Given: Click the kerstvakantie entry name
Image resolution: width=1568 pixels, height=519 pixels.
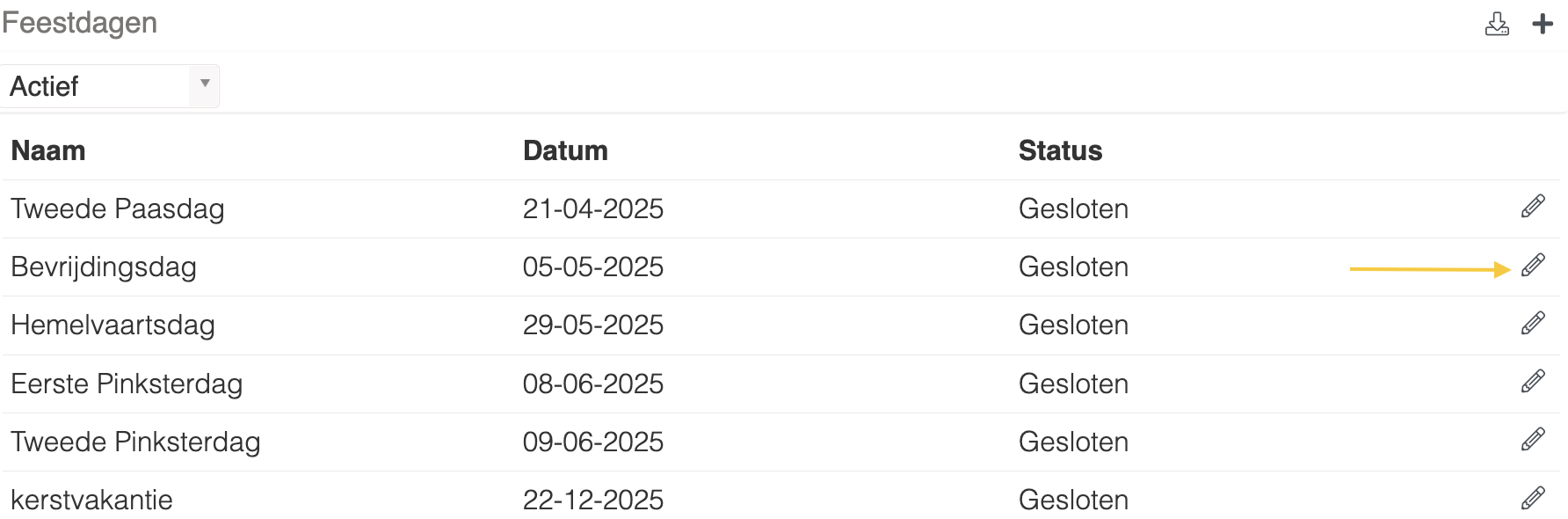Looking at the screenshot, I should (x=91, y=500).
